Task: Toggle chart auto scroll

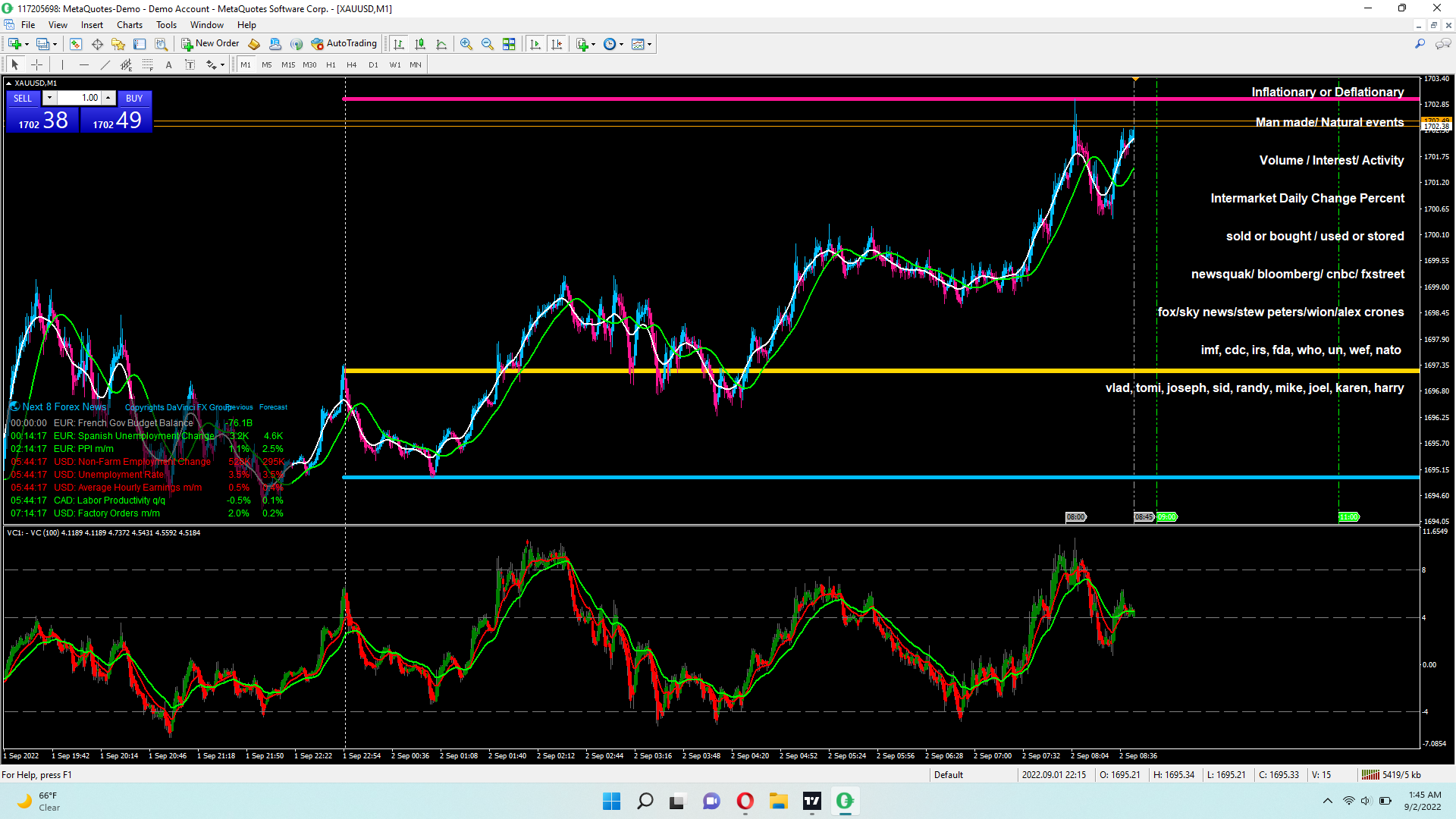Action: coord(535,44)
